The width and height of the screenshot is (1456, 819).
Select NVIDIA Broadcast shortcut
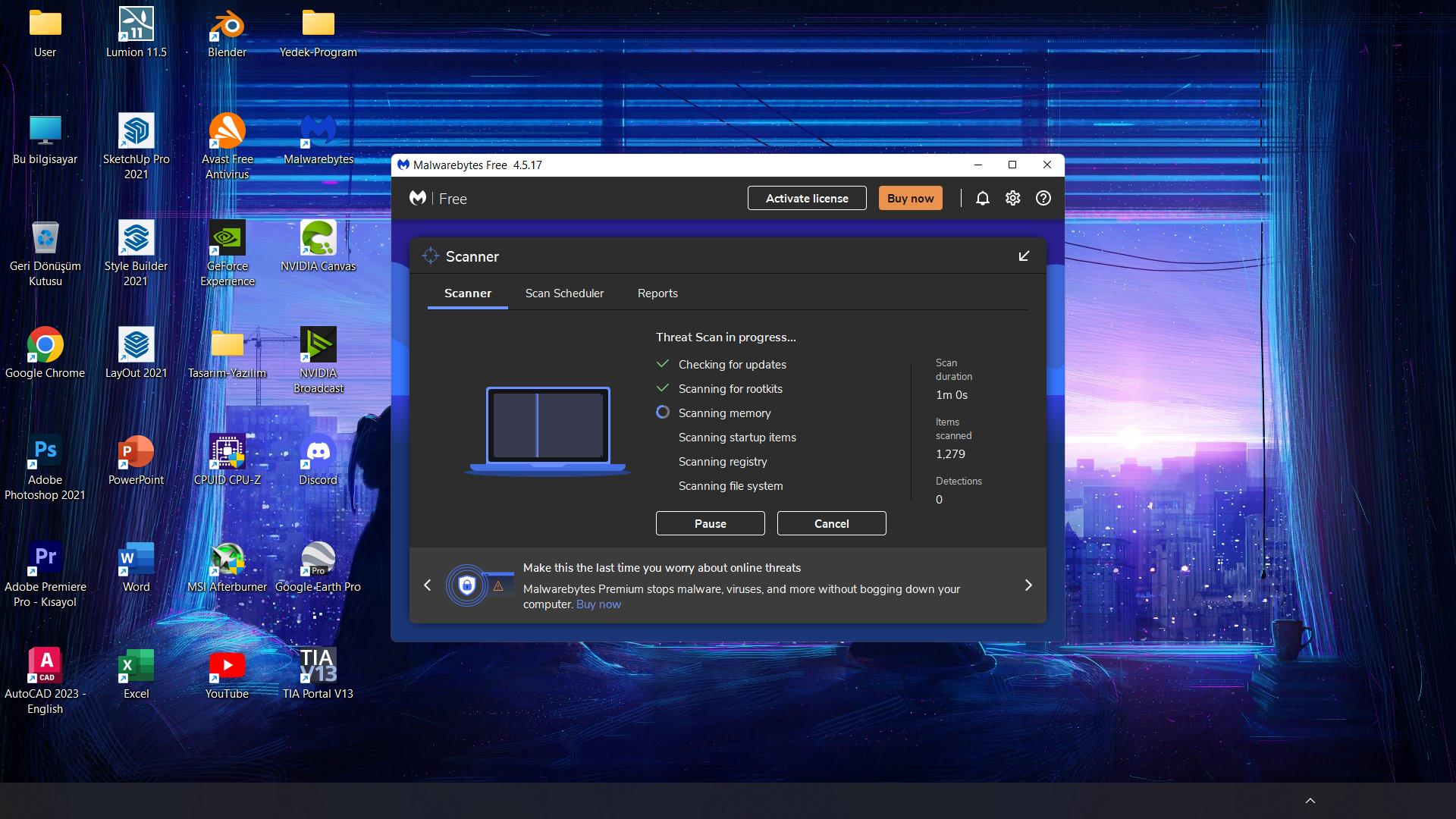pyautogui.click(x=318, y=361)
